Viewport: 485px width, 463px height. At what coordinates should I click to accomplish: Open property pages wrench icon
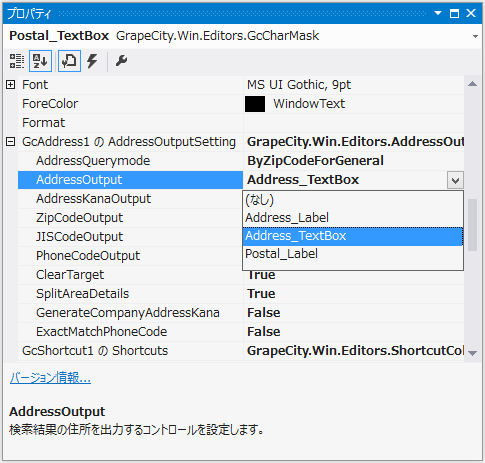coord(121,61)
